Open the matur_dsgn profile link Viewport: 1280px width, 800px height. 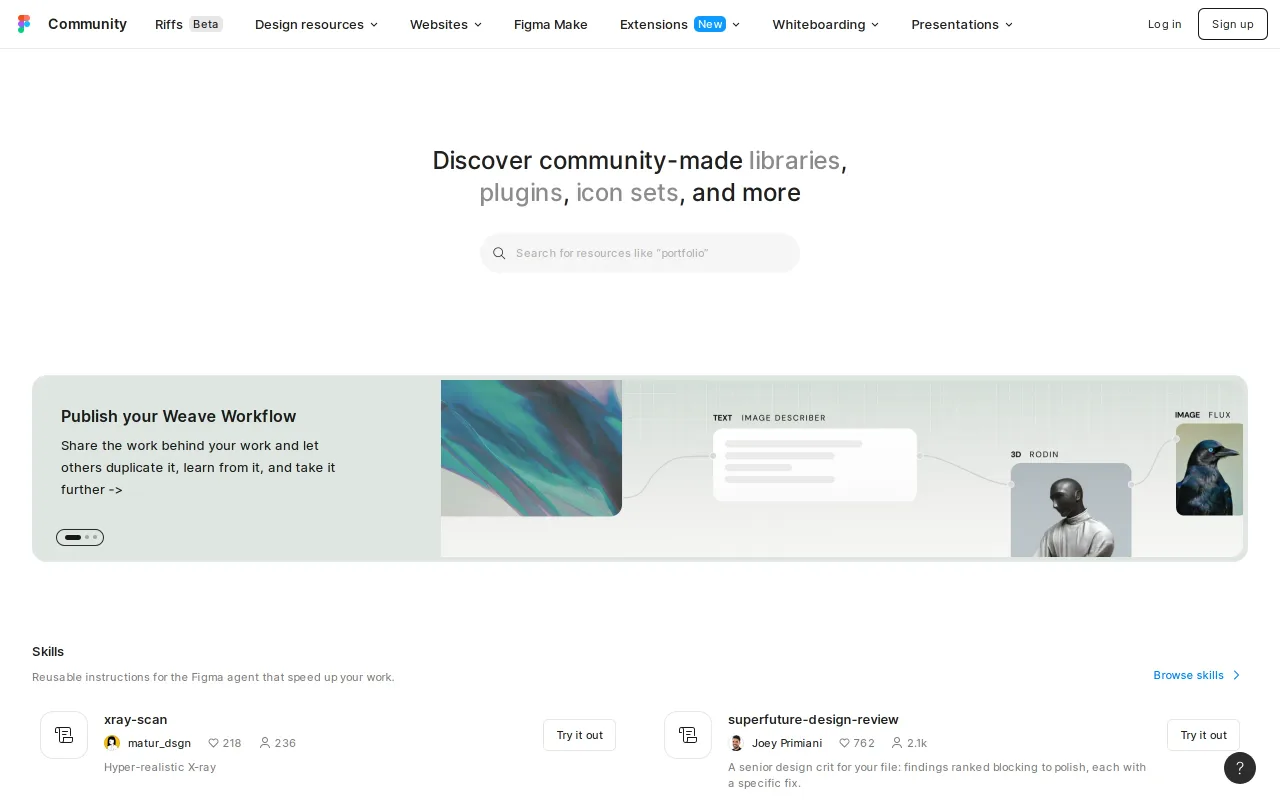(159, 743)
